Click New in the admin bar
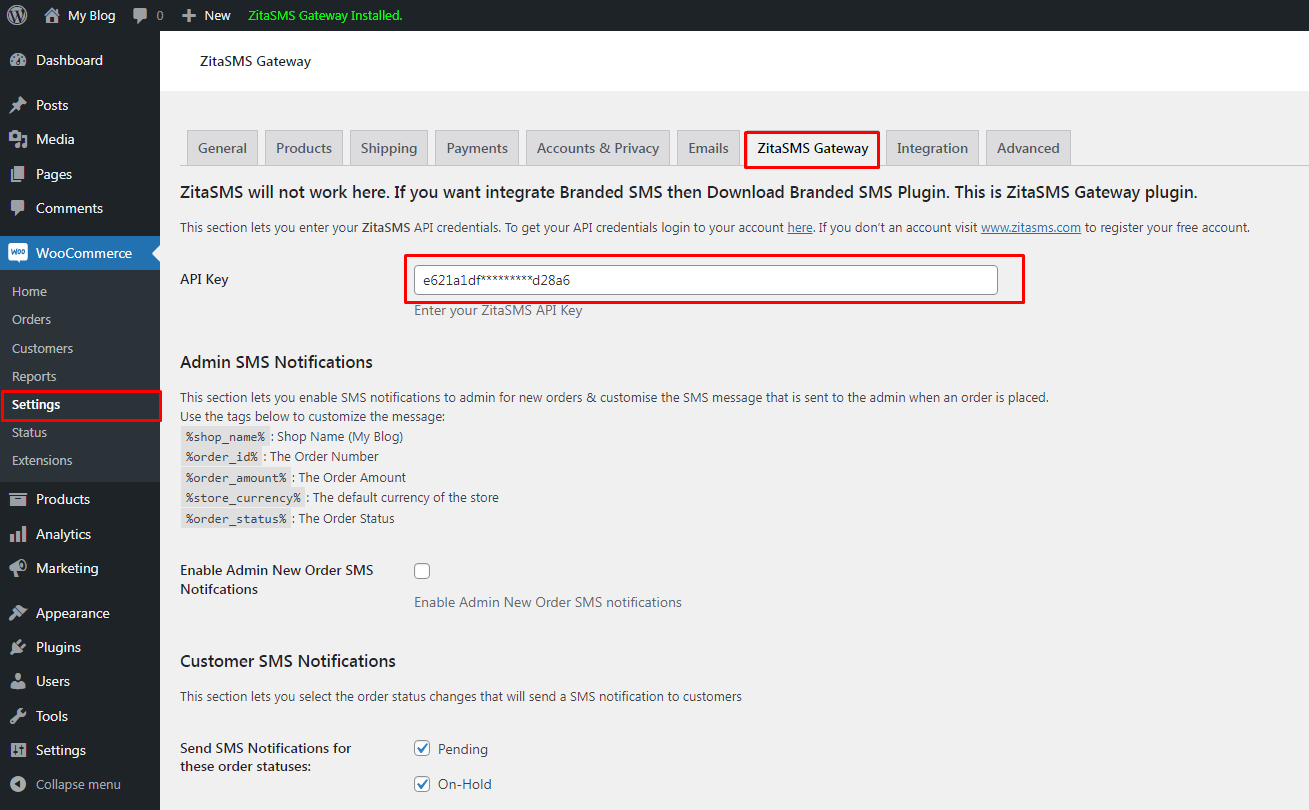This screenshot has height=810, width=1309. tap(217, 16)
